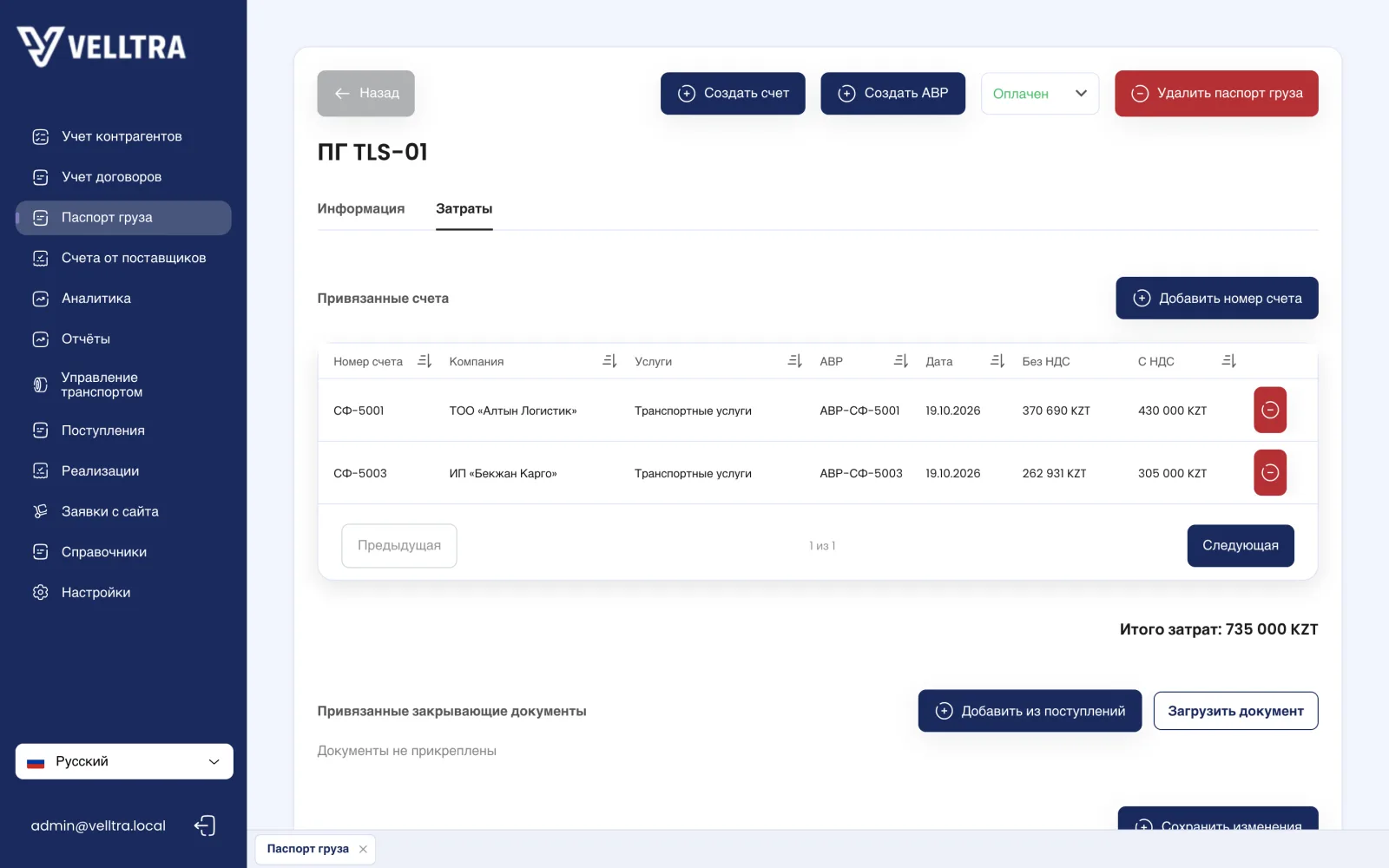Click the Сохранить изменения button

click(x=1218, y=819)
